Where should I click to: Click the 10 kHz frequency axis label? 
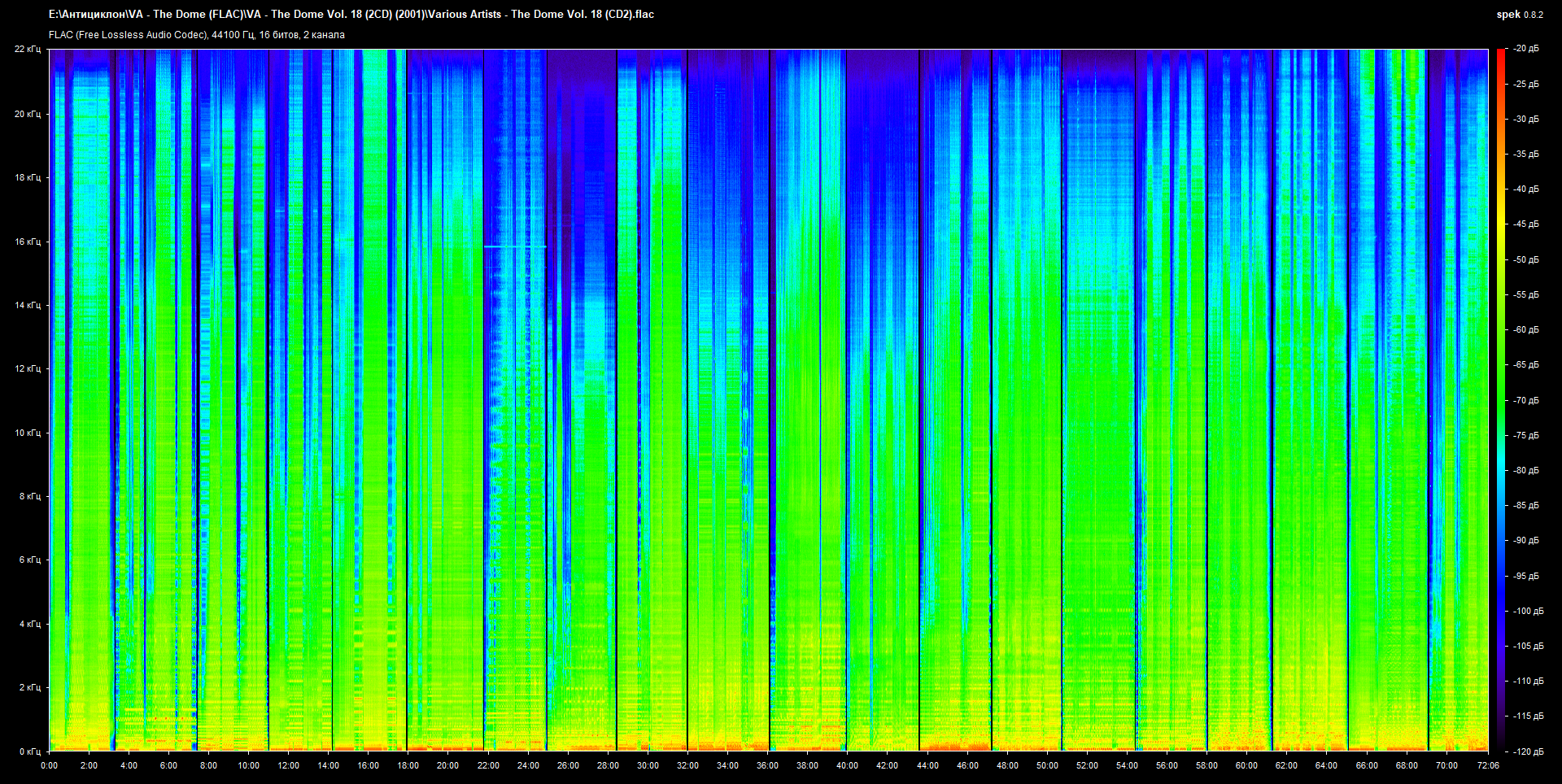27,433
